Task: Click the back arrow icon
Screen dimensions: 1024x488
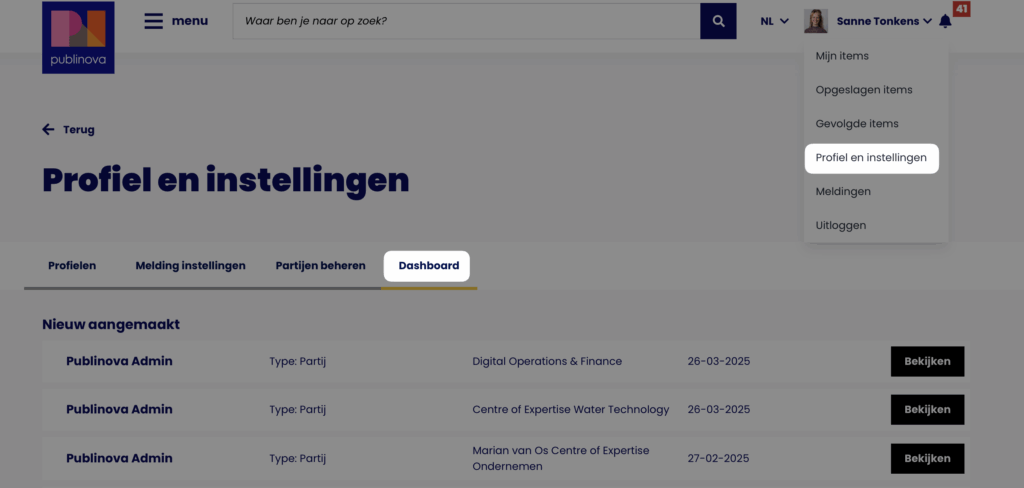Action: tap(48, 129)
